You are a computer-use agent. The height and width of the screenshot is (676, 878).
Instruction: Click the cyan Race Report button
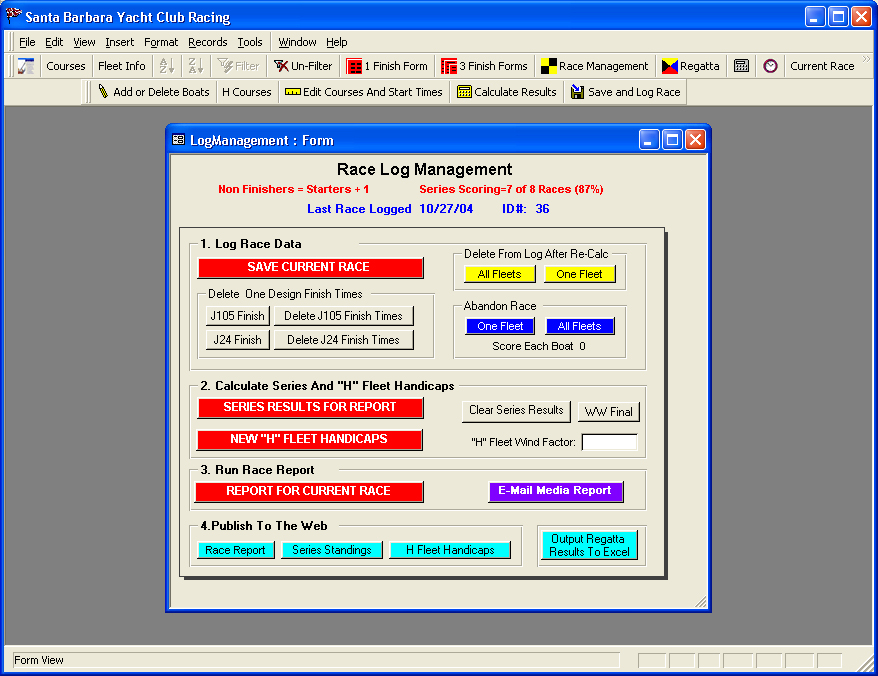[x=236, y=550]
